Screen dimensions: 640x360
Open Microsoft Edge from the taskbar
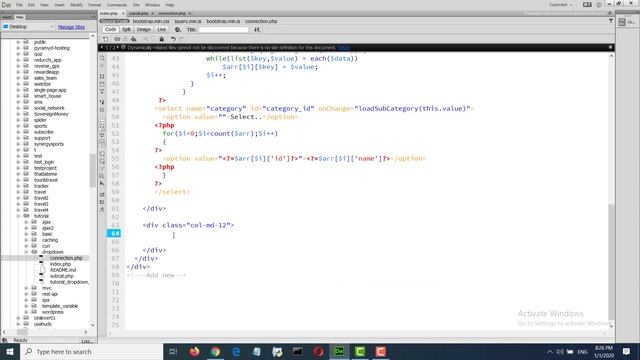(x=236, y=351)
